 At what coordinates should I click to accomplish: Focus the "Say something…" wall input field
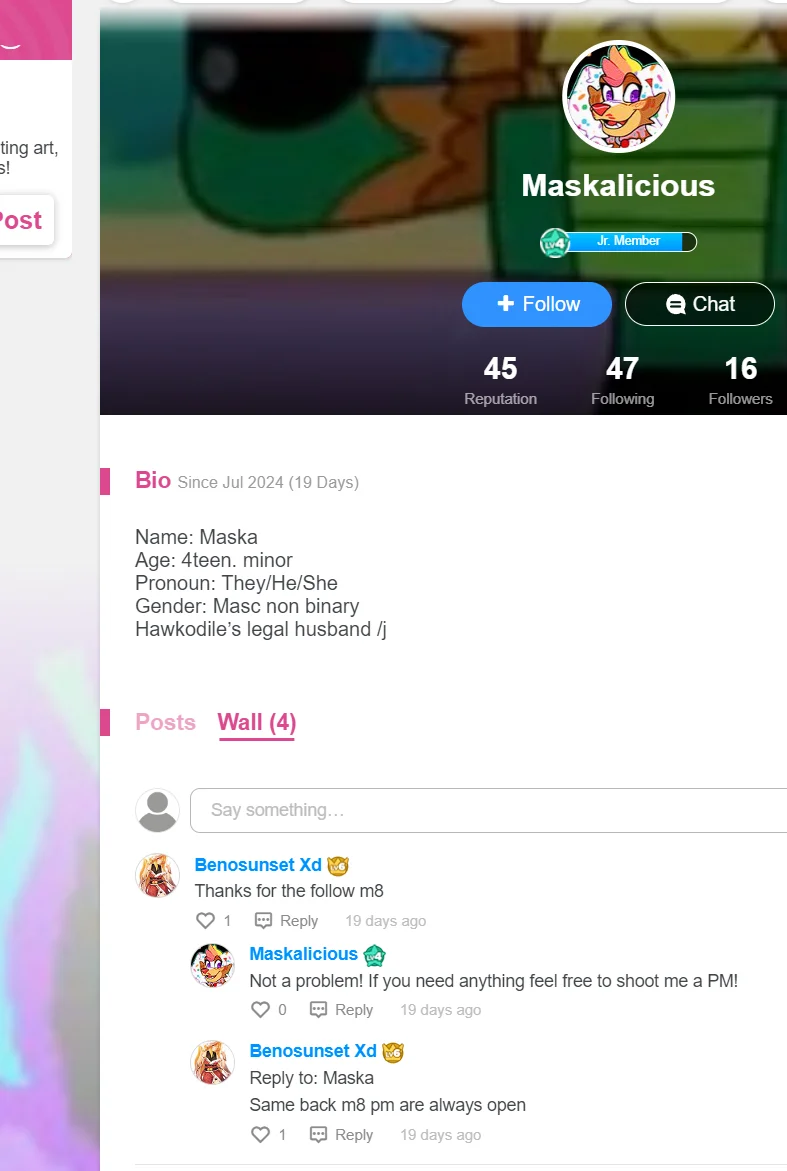tap(488, 810)
